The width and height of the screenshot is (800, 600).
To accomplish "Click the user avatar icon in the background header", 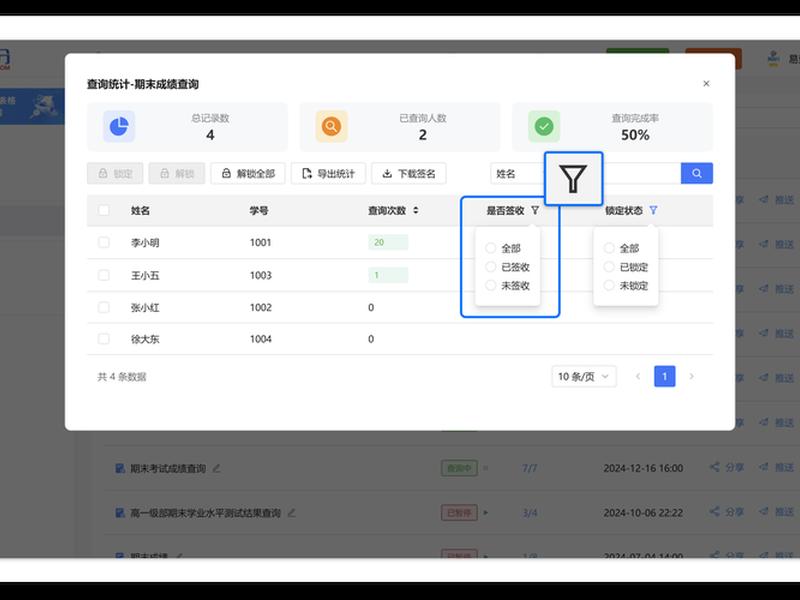I will coord(773,59).
